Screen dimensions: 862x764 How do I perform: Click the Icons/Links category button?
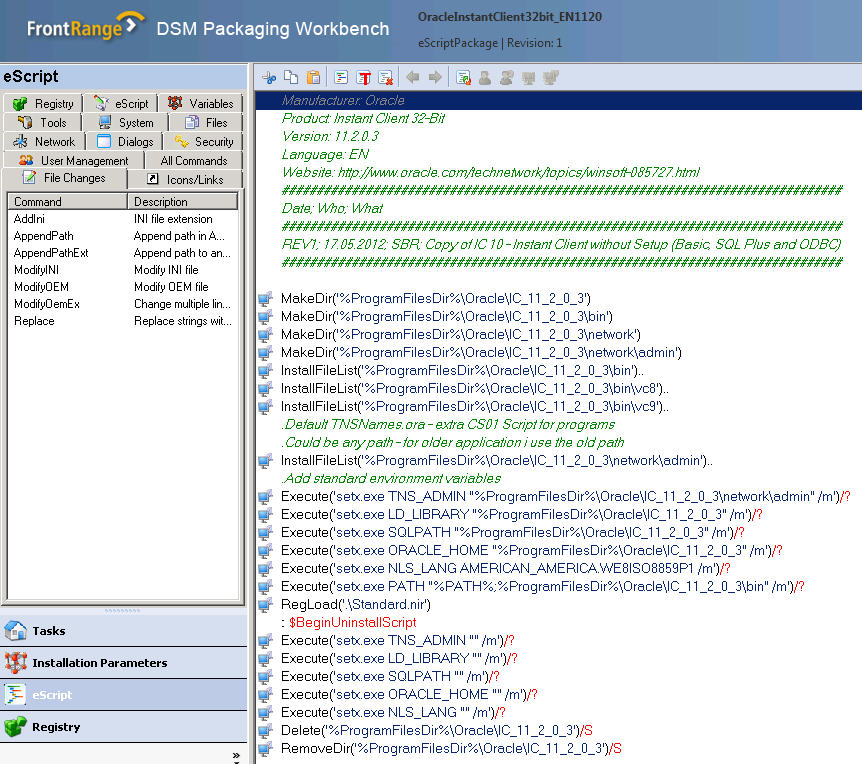coord(187,179)
